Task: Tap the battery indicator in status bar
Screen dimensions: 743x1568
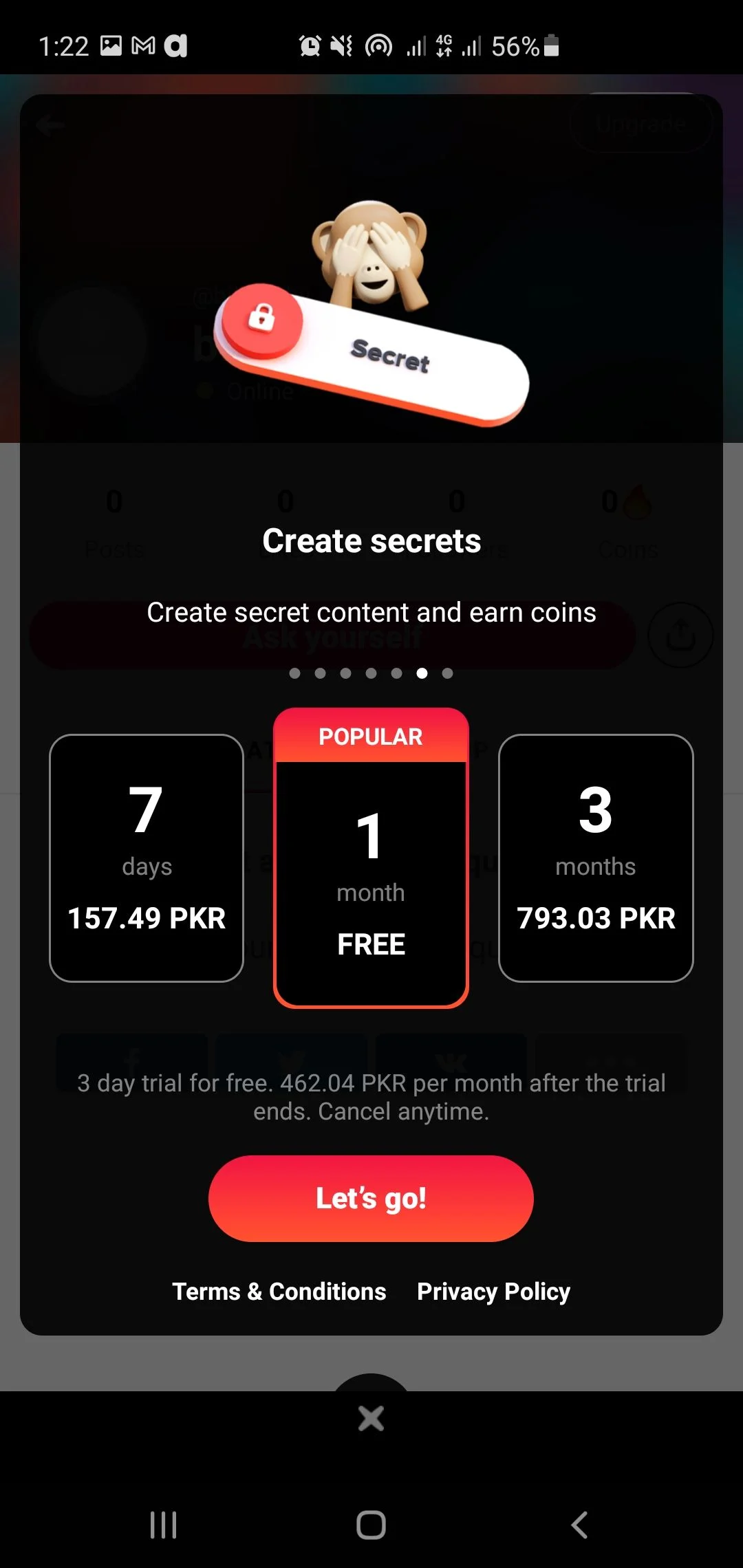Action: click(551, 45)
